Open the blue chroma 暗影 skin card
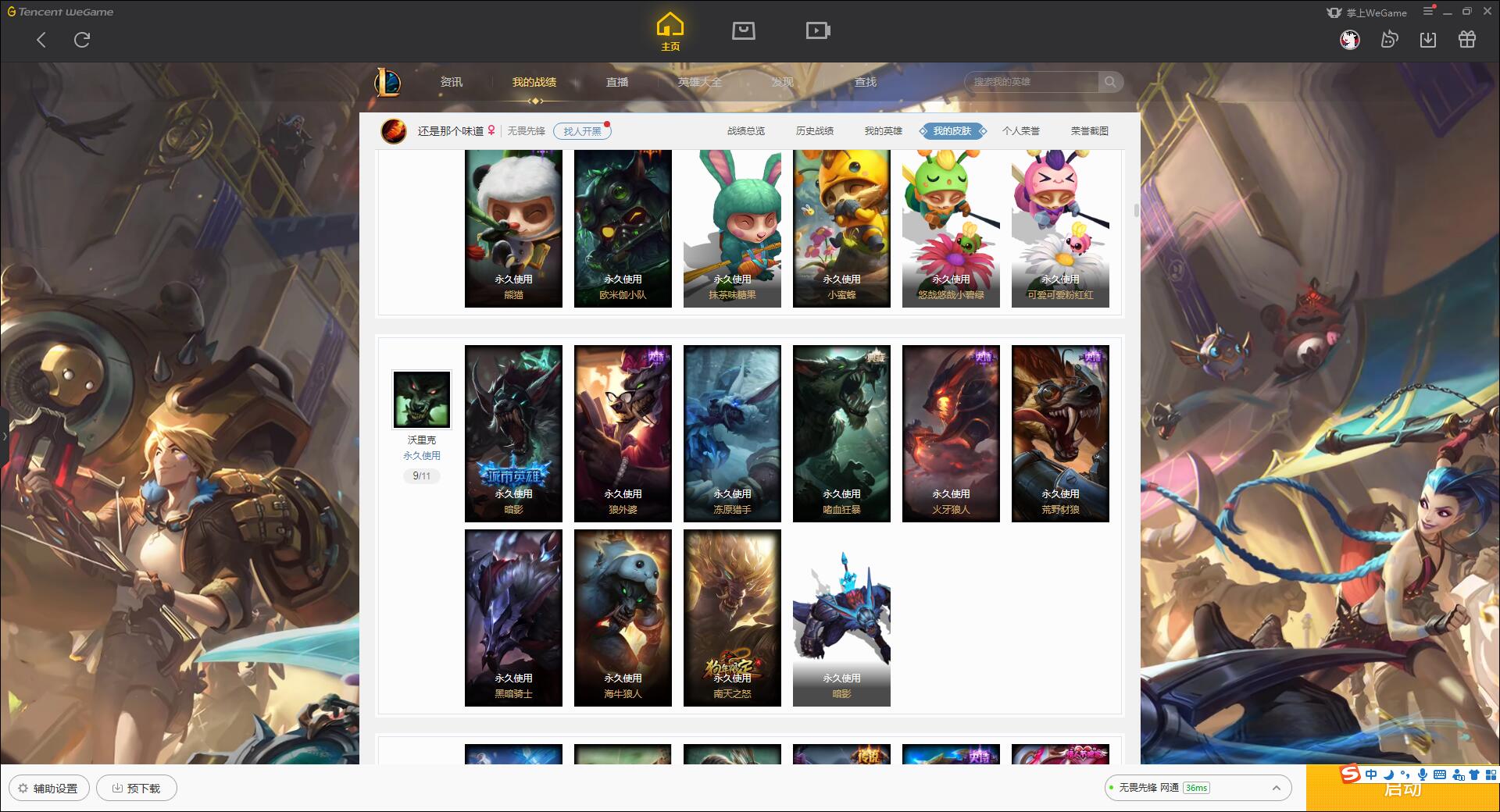 [x=841, y=618]
